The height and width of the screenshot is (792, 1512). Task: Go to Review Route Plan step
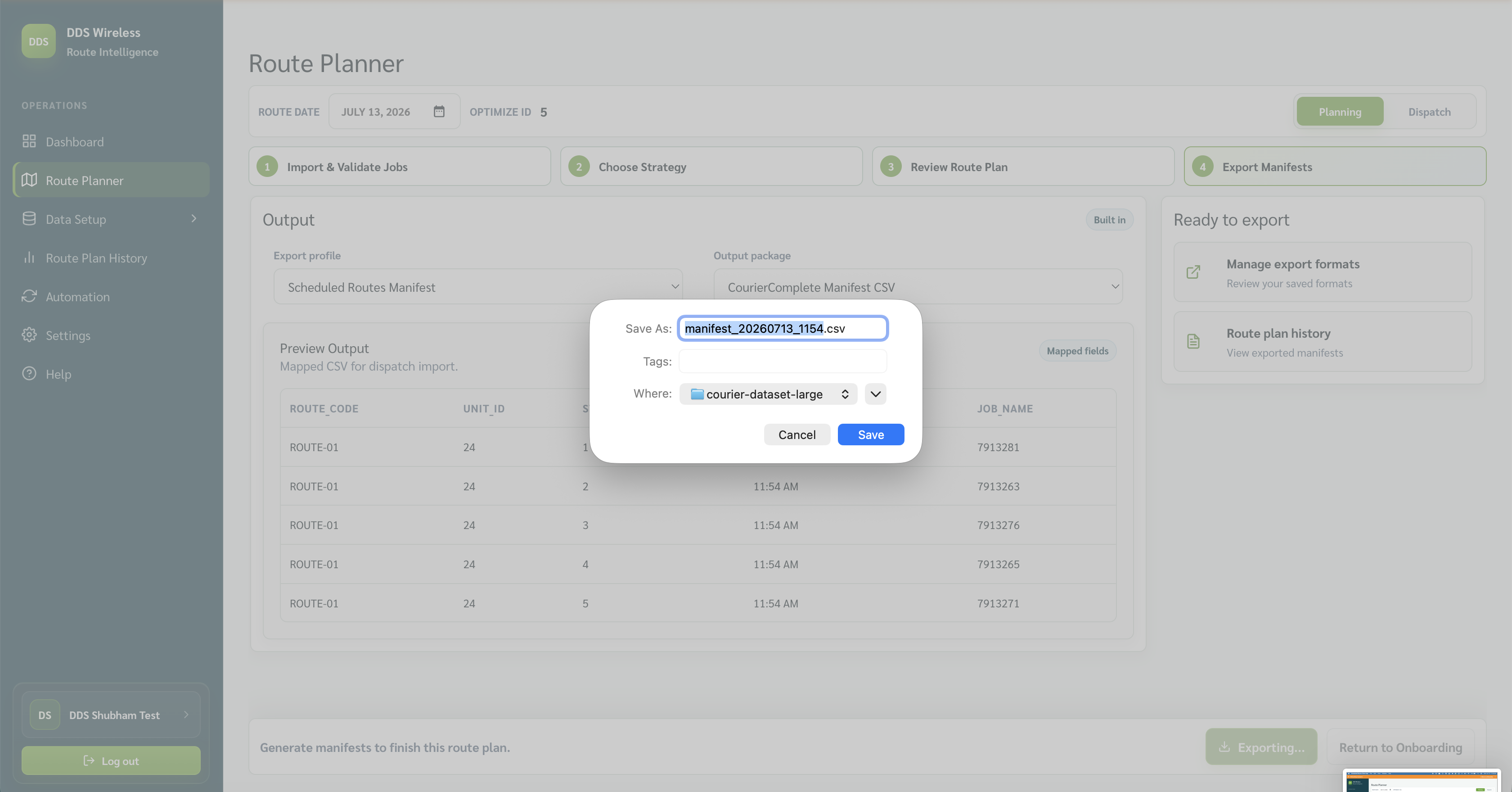[x=1022, y=167]
